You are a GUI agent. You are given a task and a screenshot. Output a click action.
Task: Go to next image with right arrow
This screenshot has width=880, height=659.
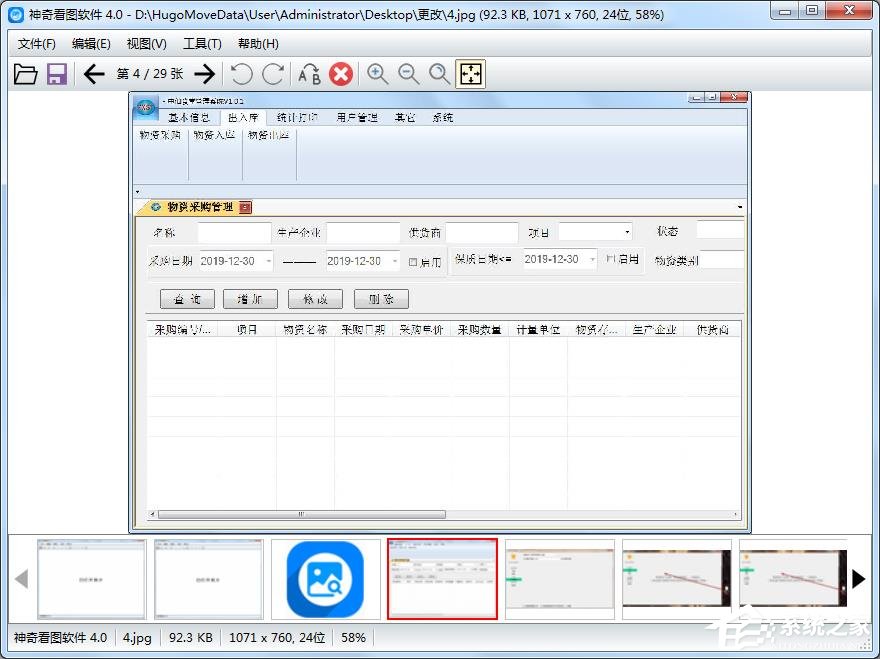coord(204,74)
